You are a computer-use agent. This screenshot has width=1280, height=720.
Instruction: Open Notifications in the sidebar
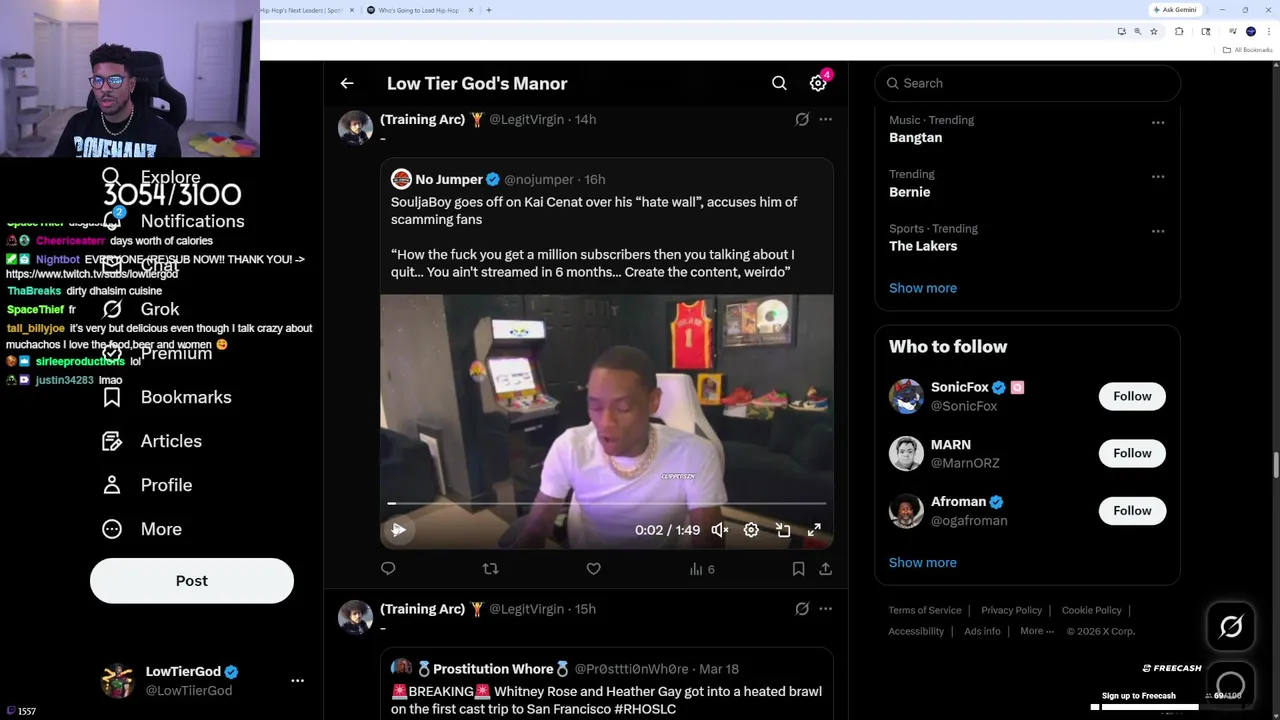pos(175,221)
